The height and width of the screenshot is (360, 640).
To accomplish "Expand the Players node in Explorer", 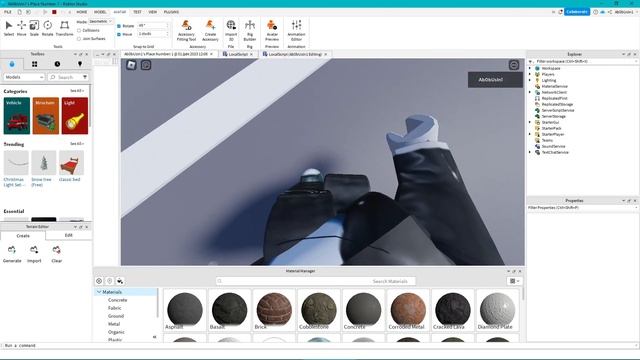I will tap(530, 74).
